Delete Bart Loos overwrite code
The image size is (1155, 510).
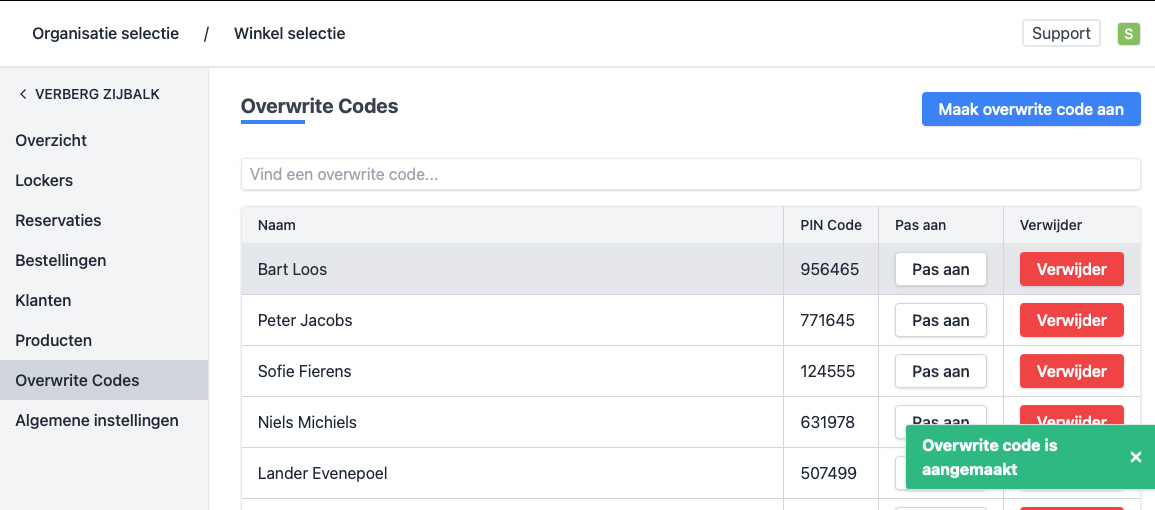point(1071,269)
